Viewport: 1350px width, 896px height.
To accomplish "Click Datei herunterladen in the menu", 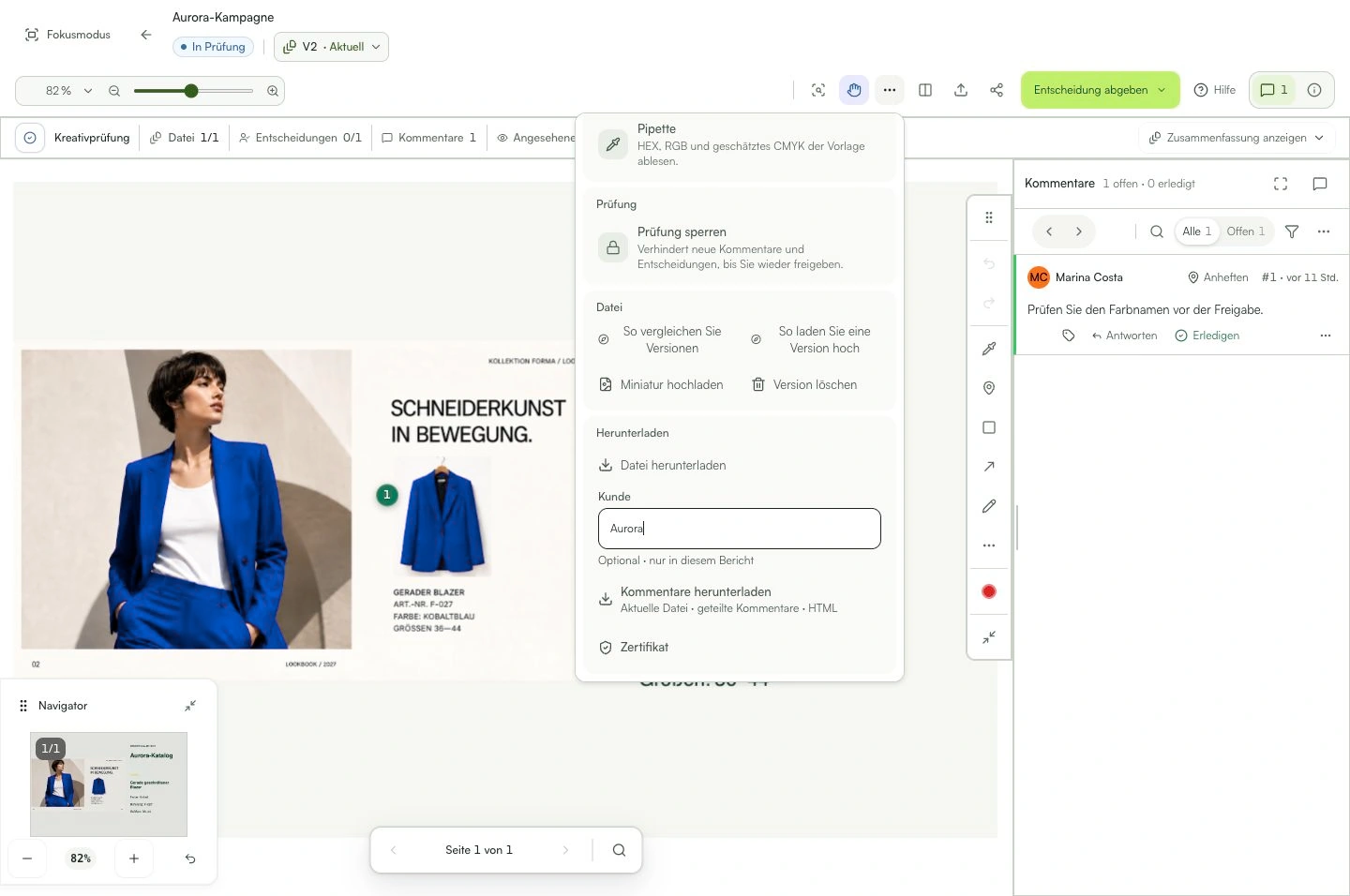I will tap(663, 465).
